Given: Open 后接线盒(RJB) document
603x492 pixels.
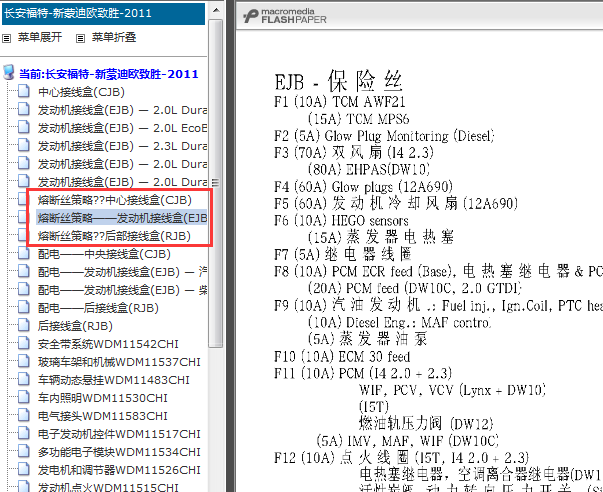Looking at the screenshot, I should pyautogui.click(x=75, y=326).
